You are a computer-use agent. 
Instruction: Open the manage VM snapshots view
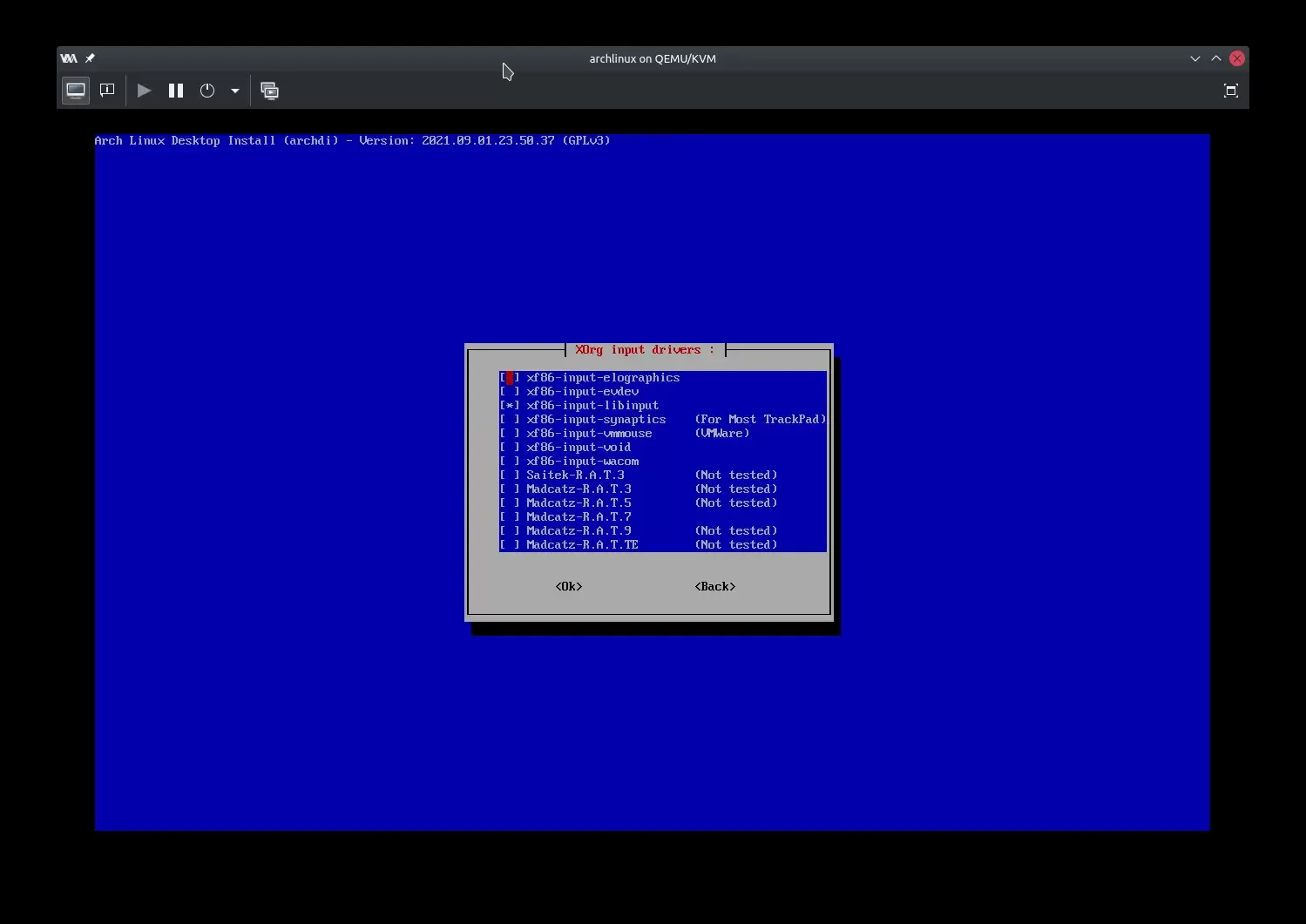270,91
